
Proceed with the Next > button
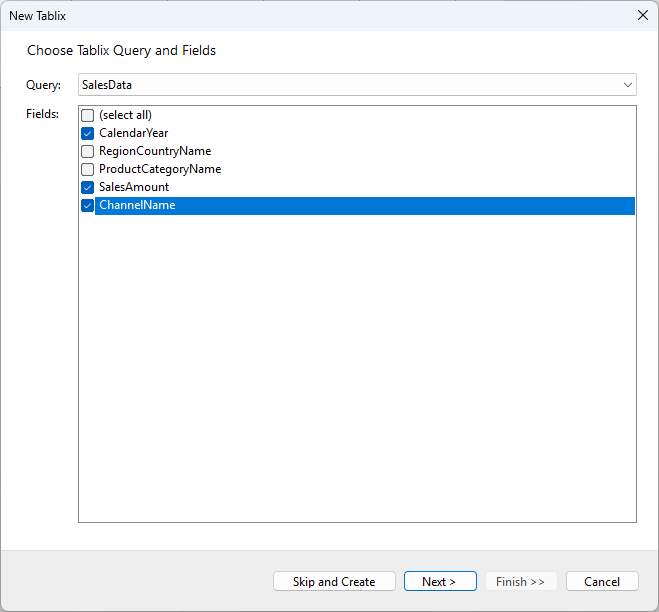point(440,581)
